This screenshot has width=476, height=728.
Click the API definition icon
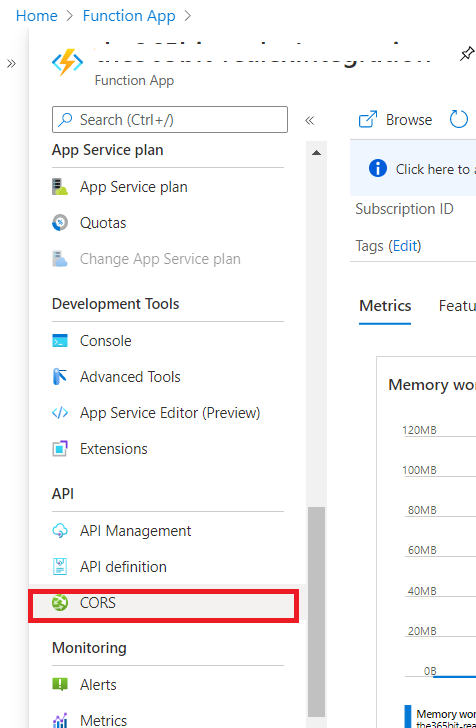coord(60,566)
